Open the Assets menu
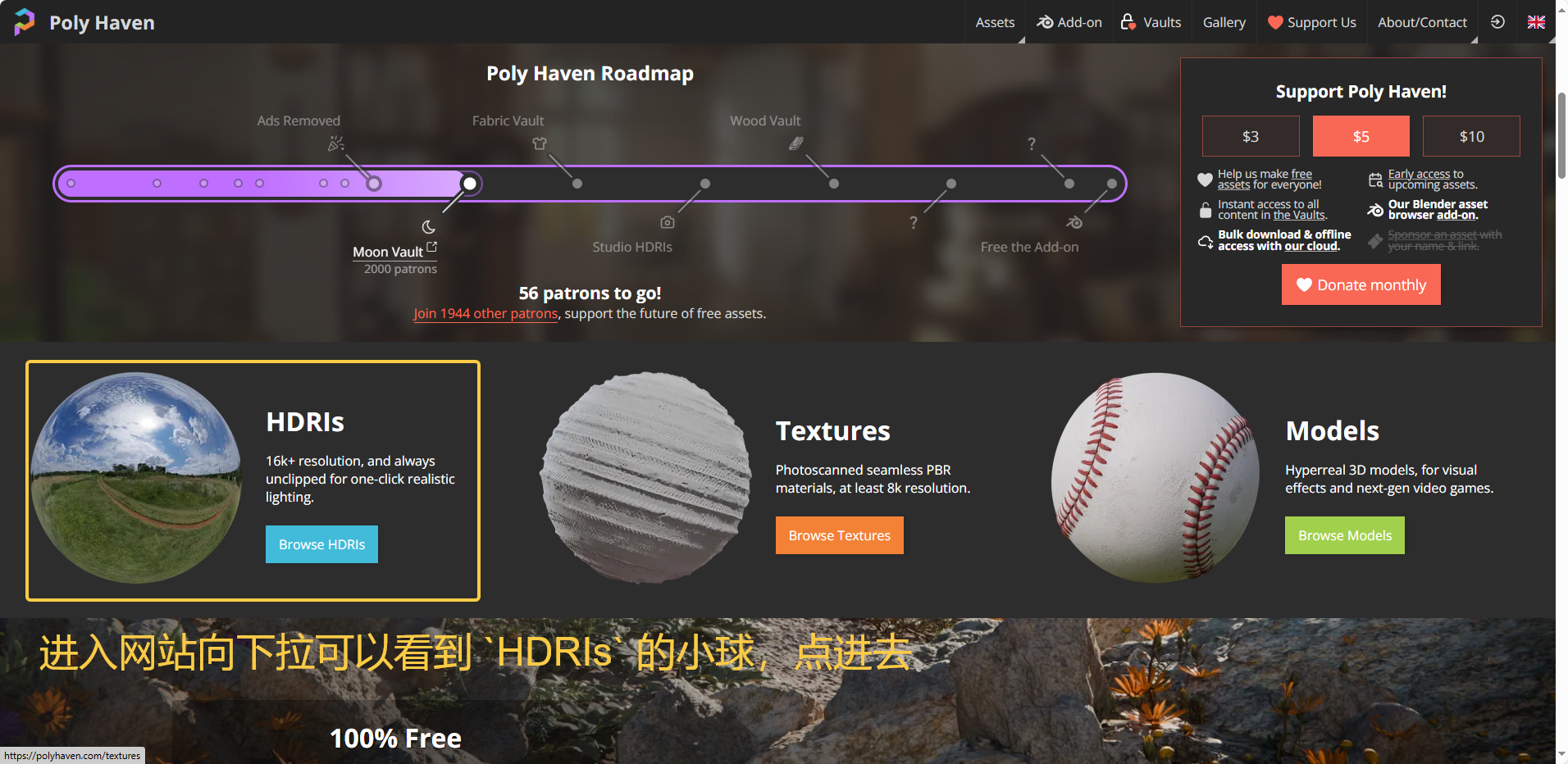Screen dimensions: 1568x764 point(995,22)
